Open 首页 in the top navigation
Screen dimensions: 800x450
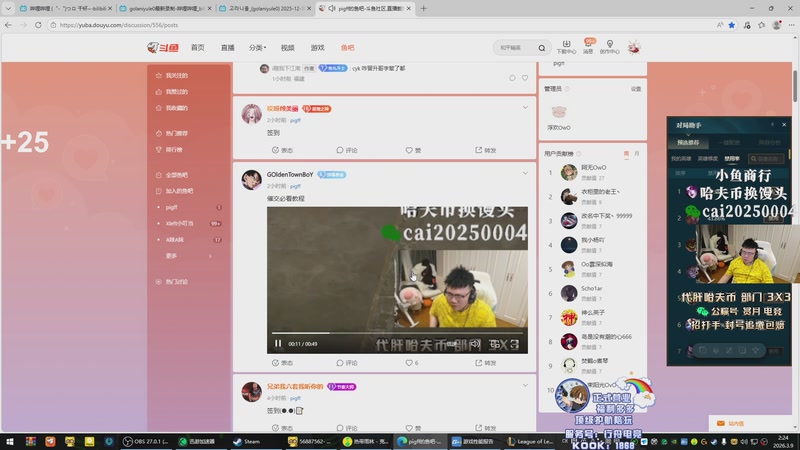point(197,47)
